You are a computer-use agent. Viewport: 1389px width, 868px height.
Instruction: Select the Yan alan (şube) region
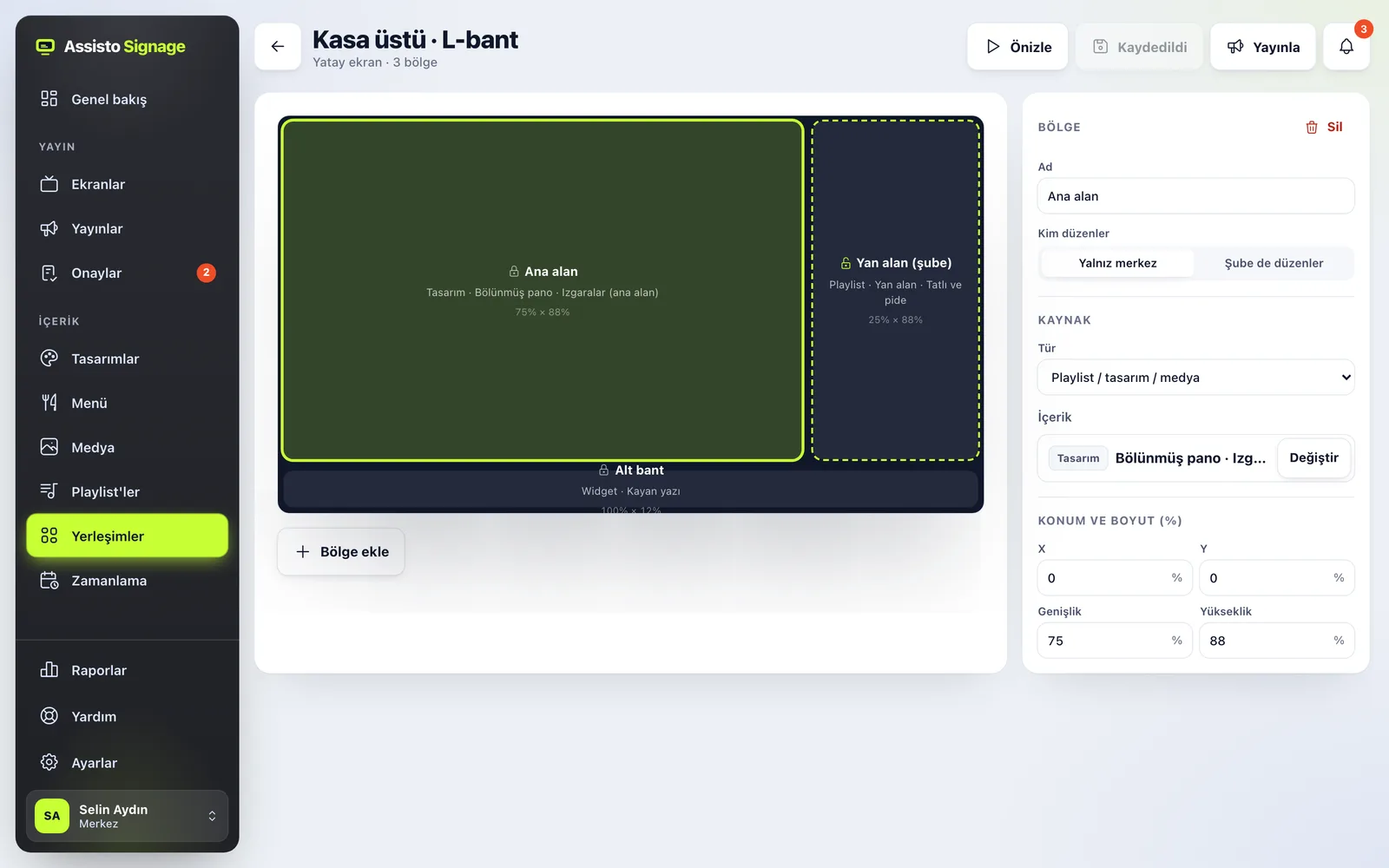pyautogui.click(x=895, y=290)
